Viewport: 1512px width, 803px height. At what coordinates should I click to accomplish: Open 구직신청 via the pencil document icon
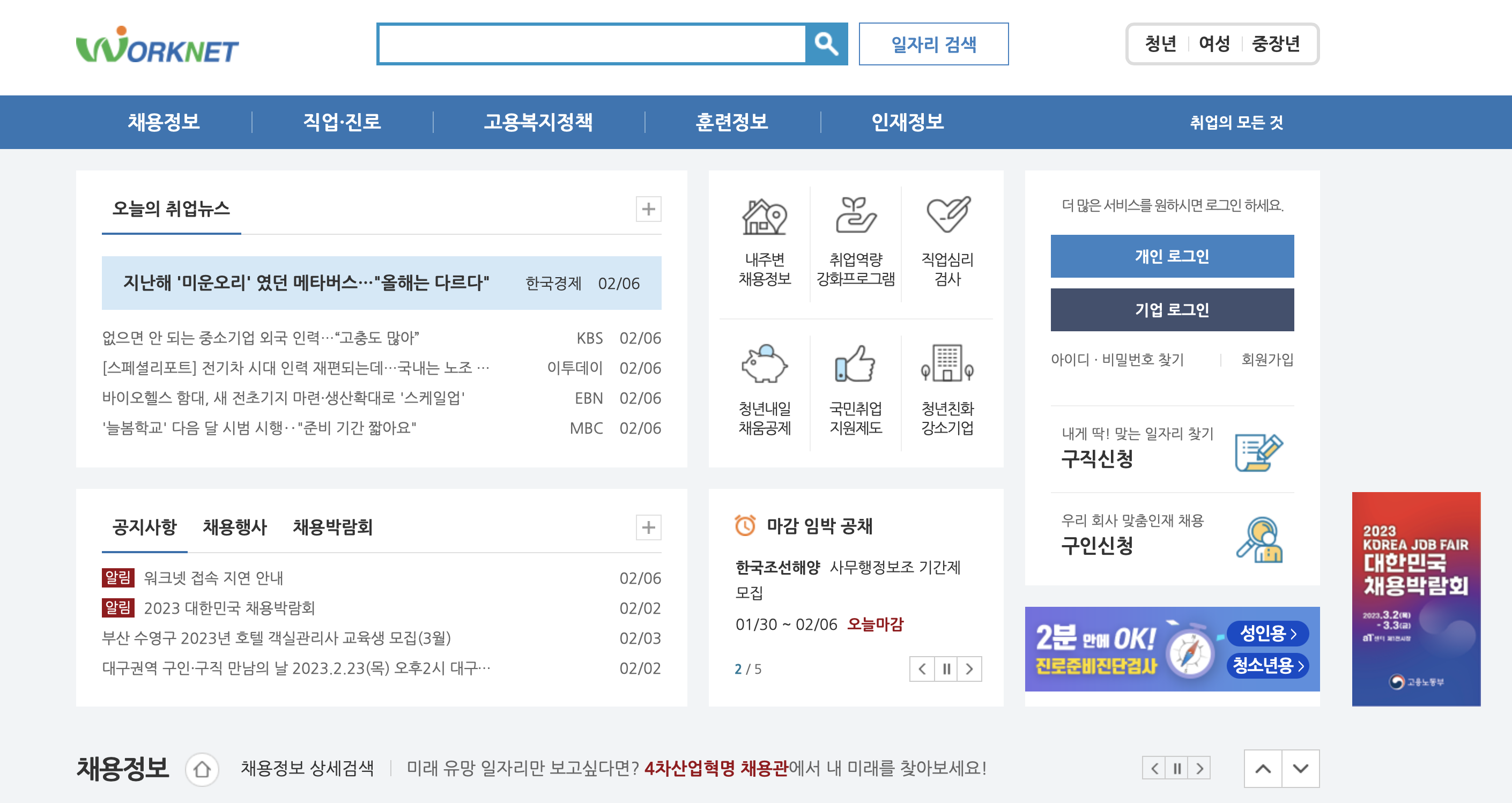1260,451
